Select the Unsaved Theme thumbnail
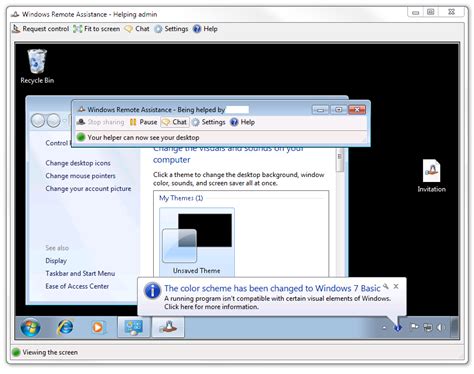474x374 pixels. point(197,242)
